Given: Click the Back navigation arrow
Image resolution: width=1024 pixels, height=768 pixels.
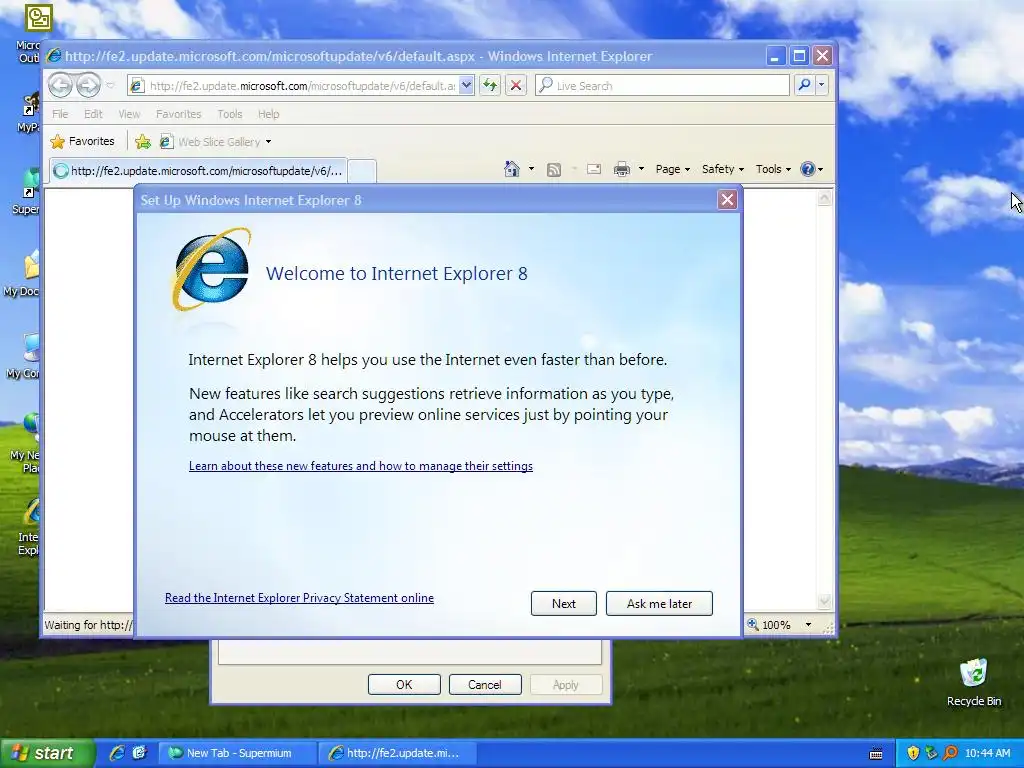Looking at the screenshot, I should 60,86.
